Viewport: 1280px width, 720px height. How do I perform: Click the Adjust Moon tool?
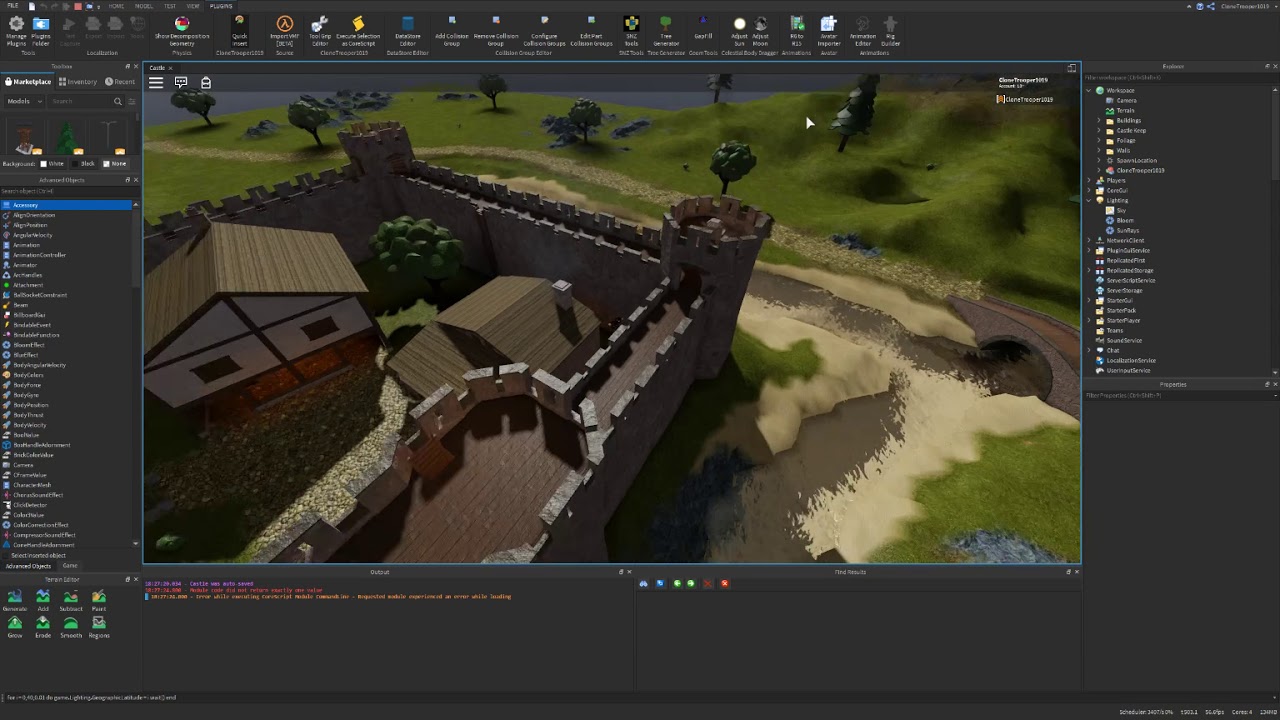761,31
